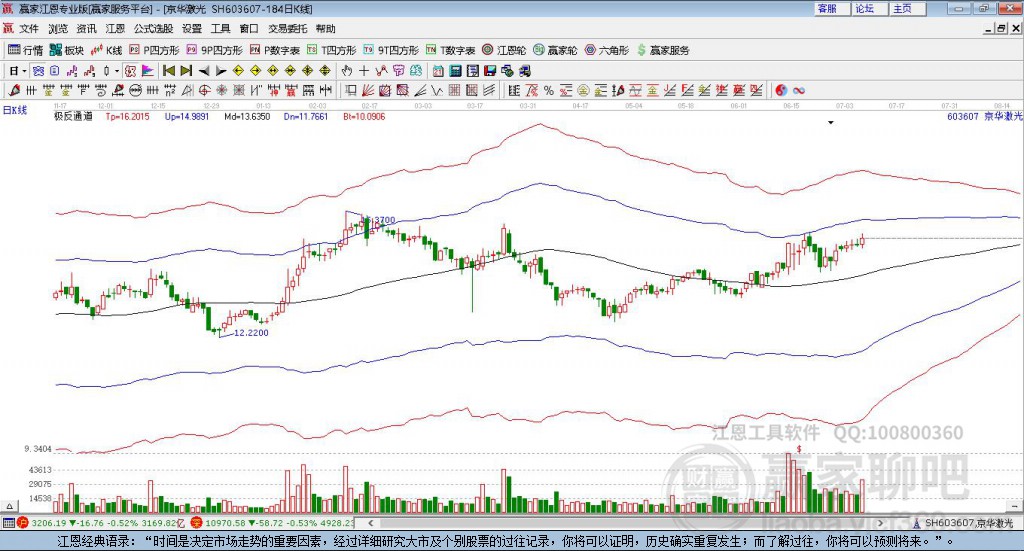Viewport: 1024px width, 551px height.
Task: Open the 公式选股 menu
Action: (x=153, y=29)
